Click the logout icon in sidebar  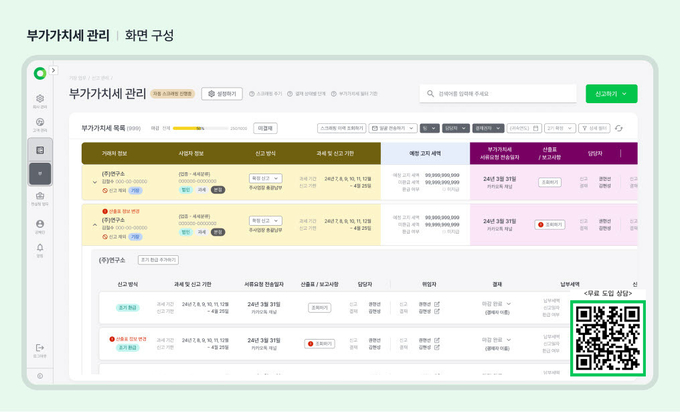coord(40,348)
